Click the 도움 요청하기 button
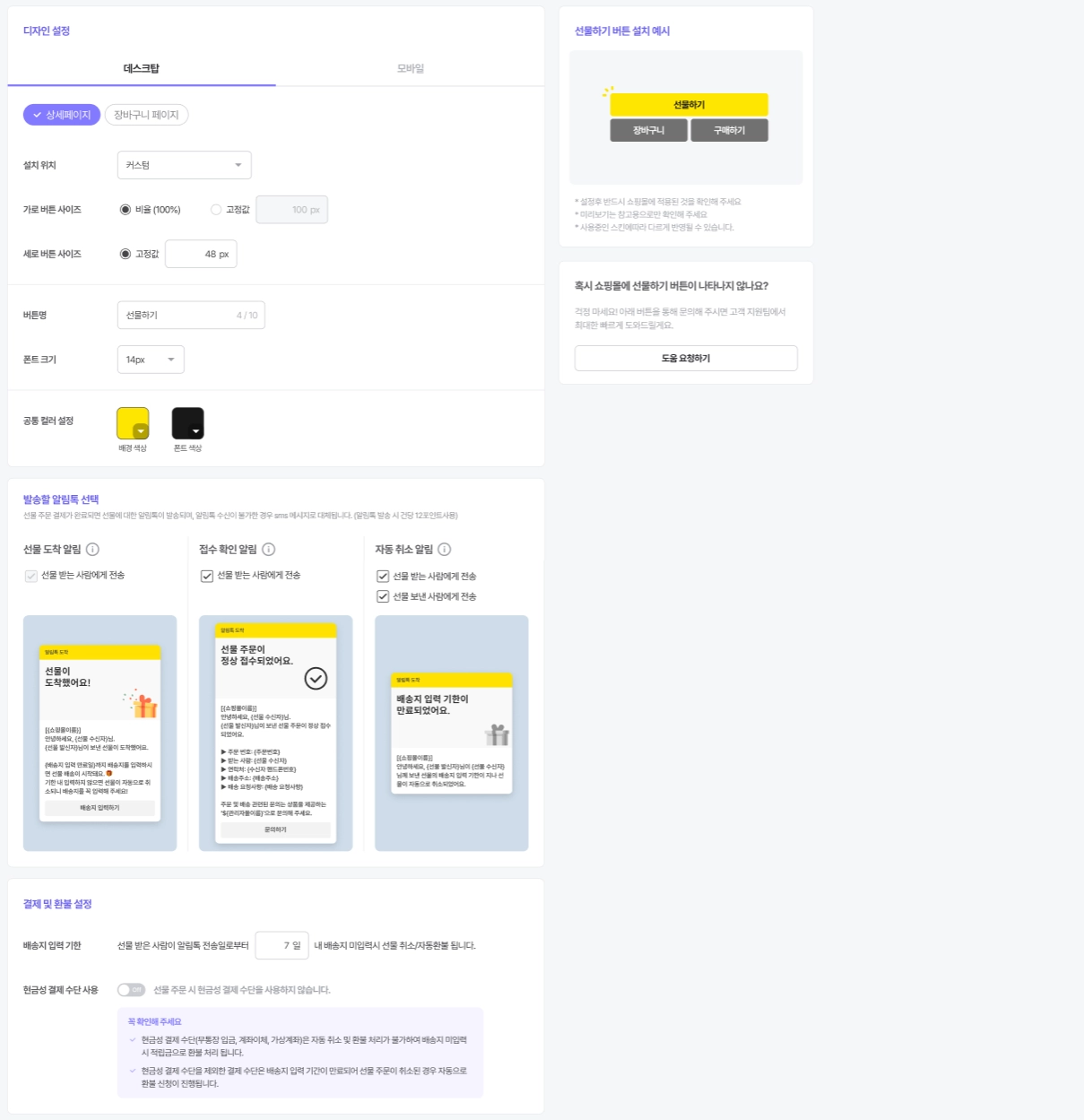Viewport: 1084px width, 1120px height. click(686, 358)
